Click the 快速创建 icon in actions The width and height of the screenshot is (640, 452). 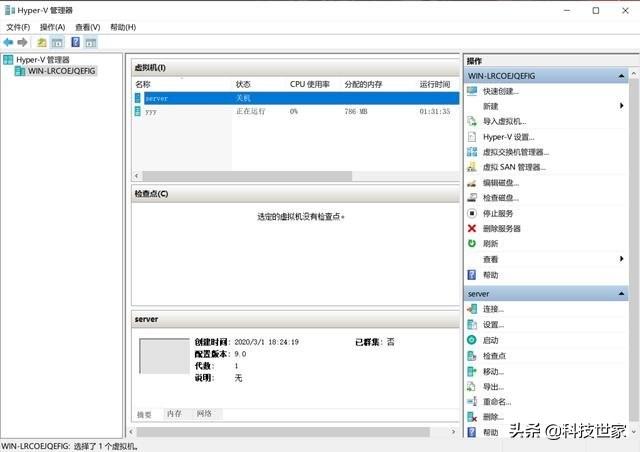[472, 91]
